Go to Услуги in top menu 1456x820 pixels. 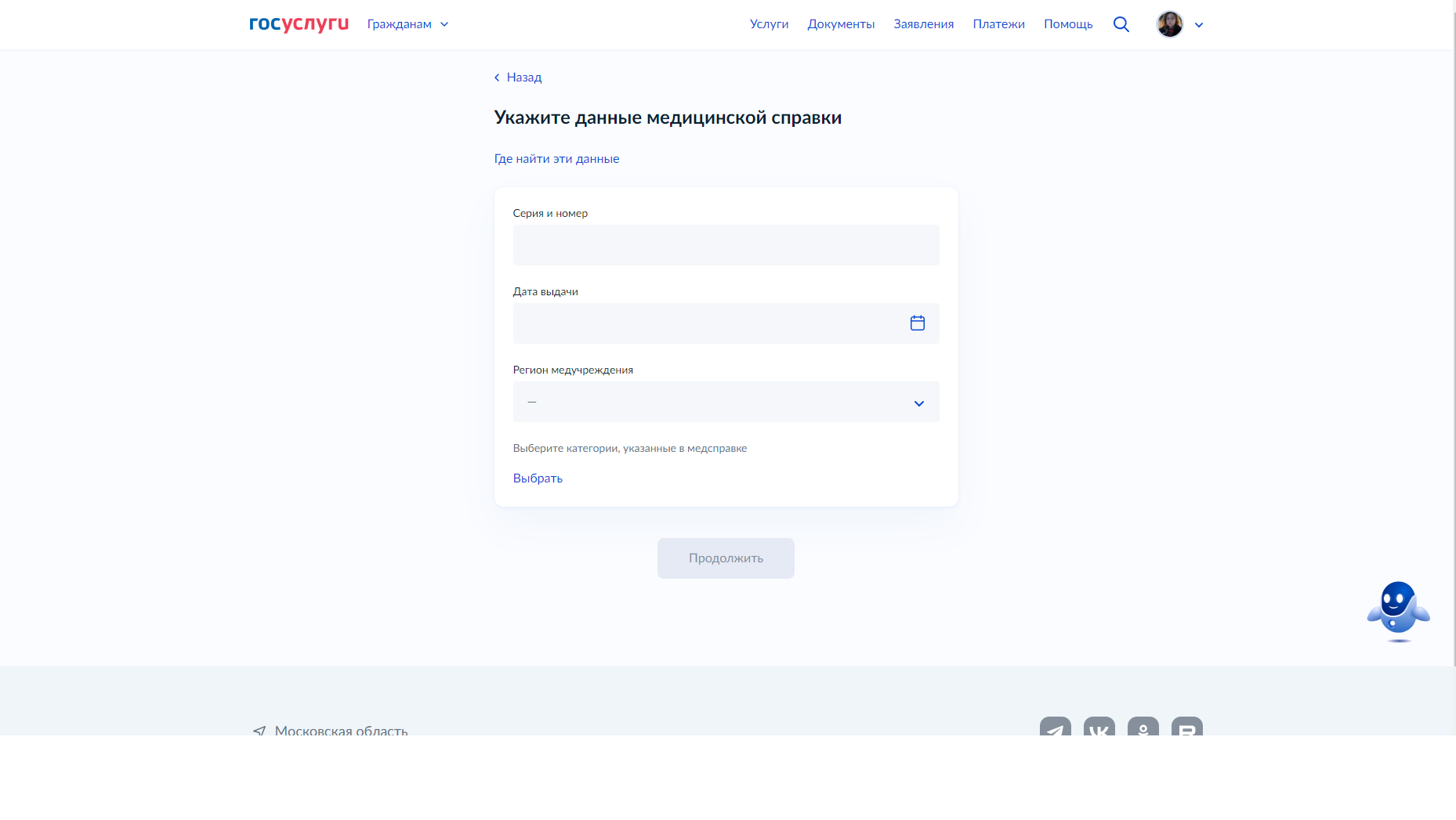coord(769,24)
